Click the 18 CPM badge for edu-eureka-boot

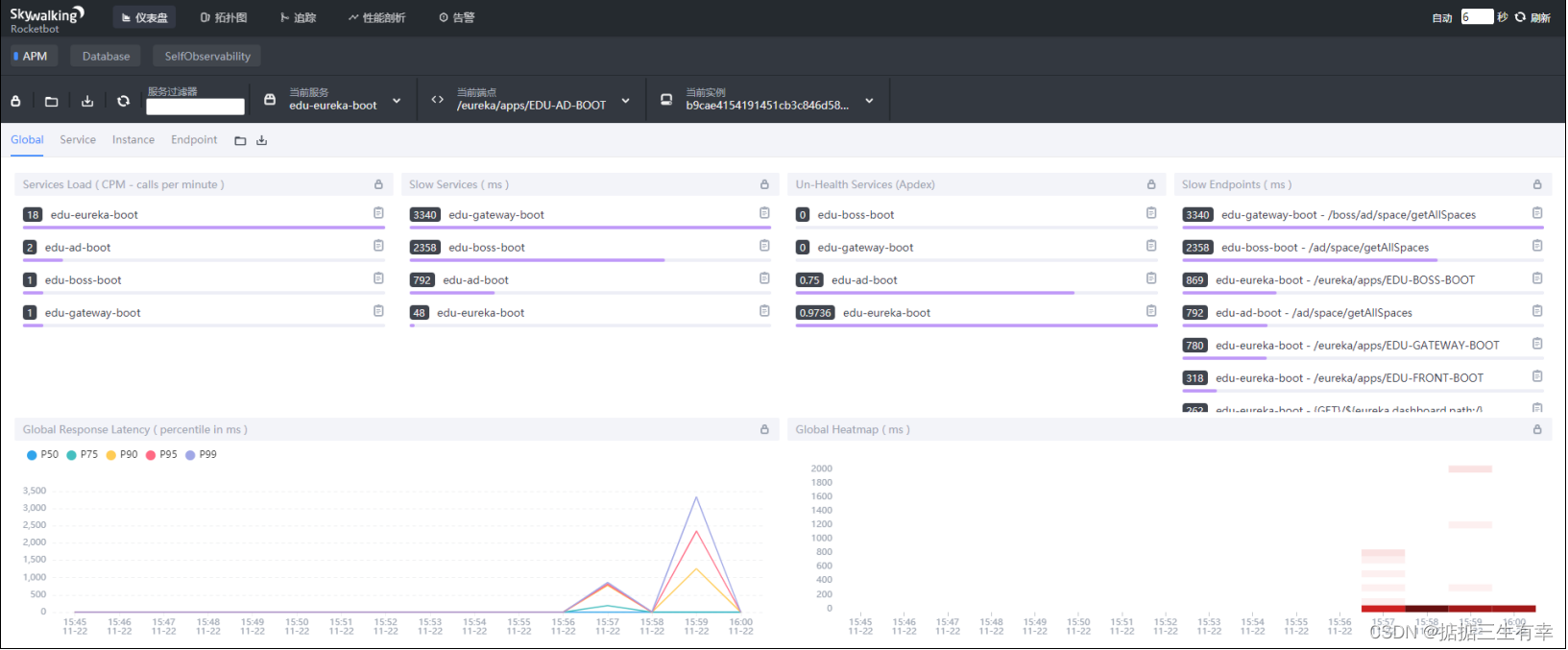coord(33,215)
